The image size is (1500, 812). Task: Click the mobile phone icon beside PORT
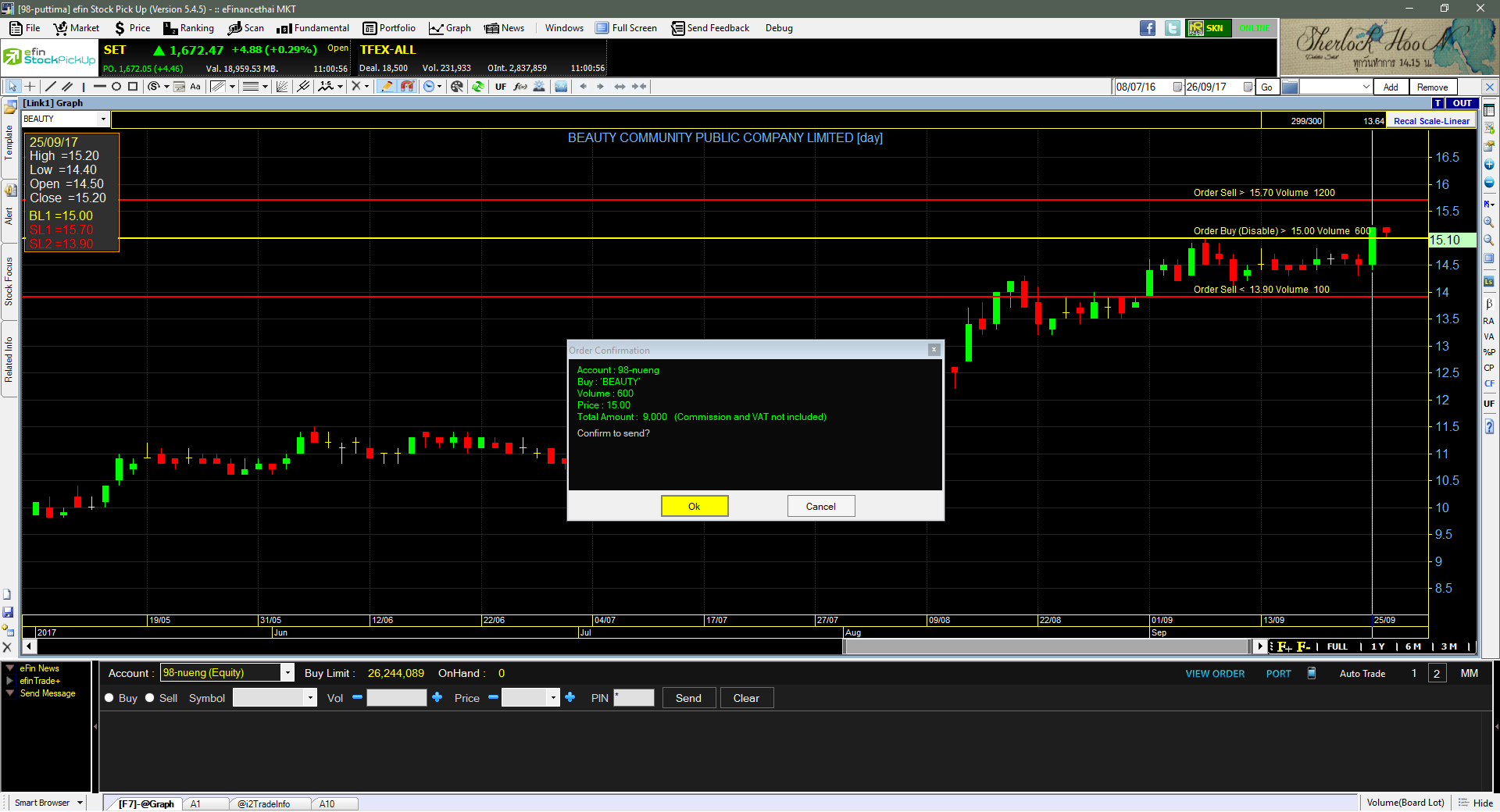click(1312, 673)
